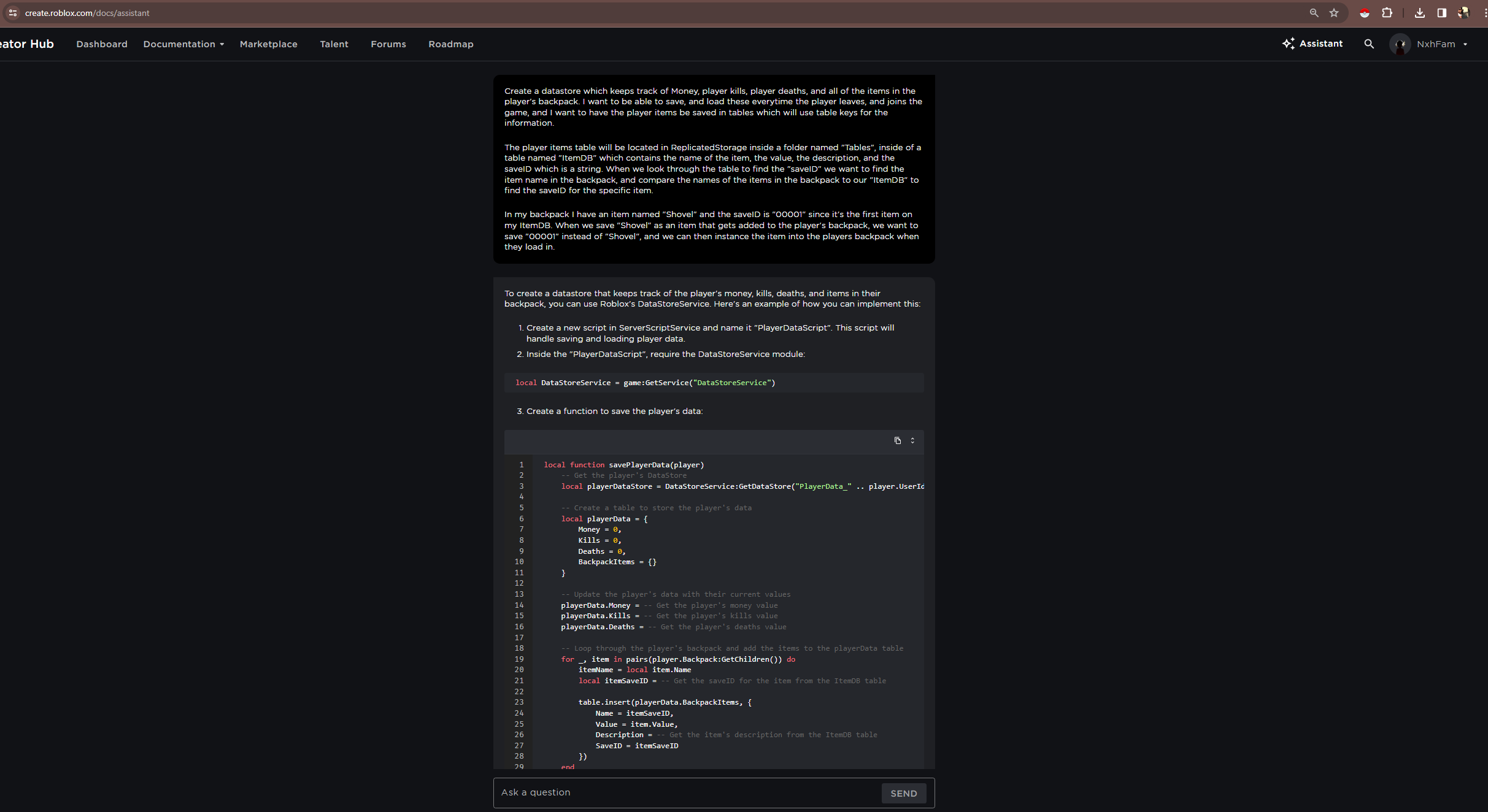Image resolution: width=1488 pixels, height=812 pixels.
Task: Open the Chrome extensions puzzle icon
Action: [x=1387, y=12]
